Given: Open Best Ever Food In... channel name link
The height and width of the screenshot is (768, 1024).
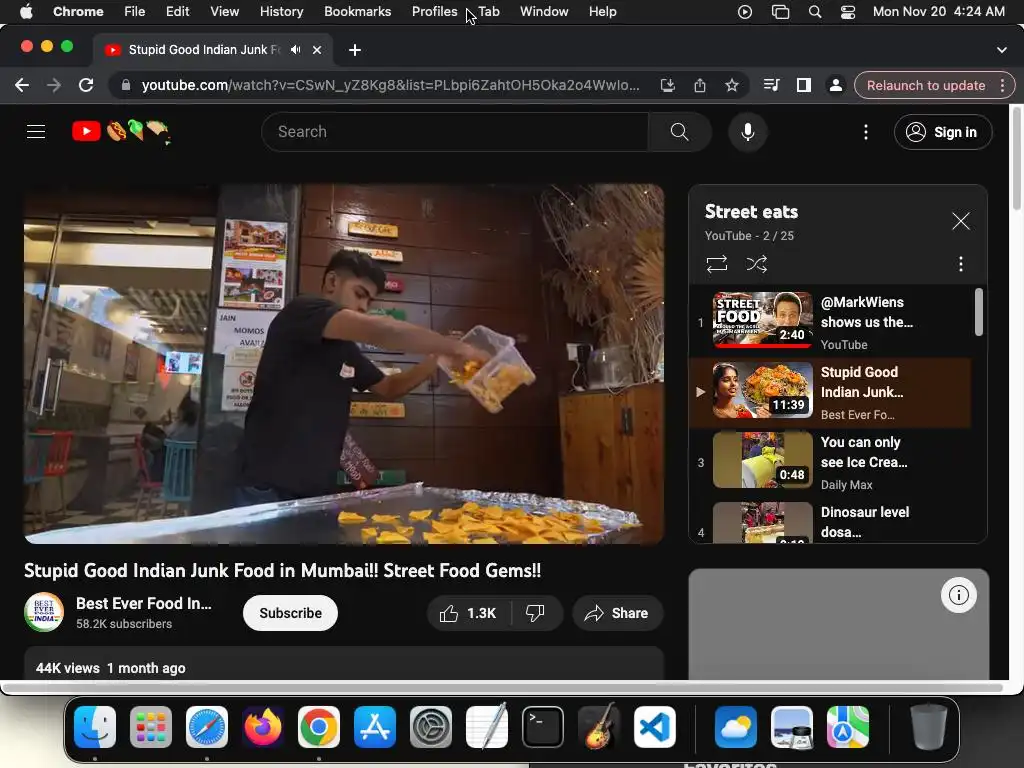Looking at the screenshot, I should coord(144,603).
